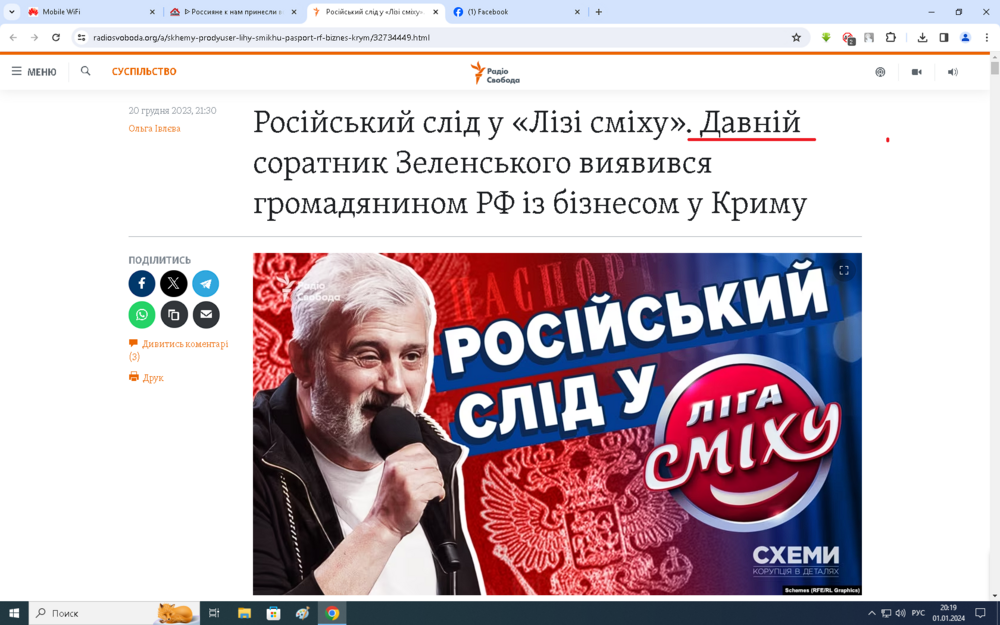Toggle Chrome side panel
The image size is (1000, 625).
pyautogui.click(x=942, y=37)
